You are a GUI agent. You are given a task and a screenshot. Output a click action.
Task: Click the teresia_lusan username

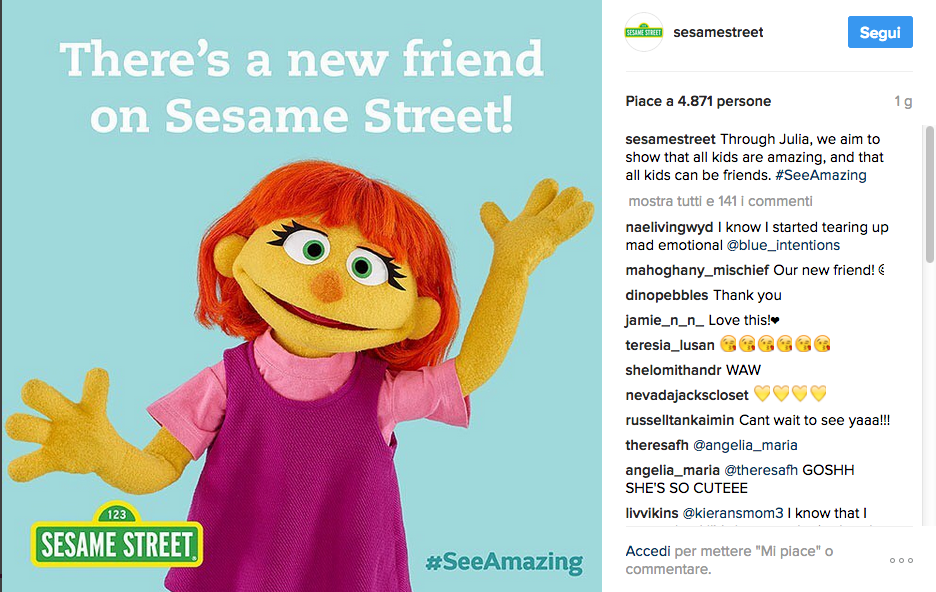(x=666, y=344)
